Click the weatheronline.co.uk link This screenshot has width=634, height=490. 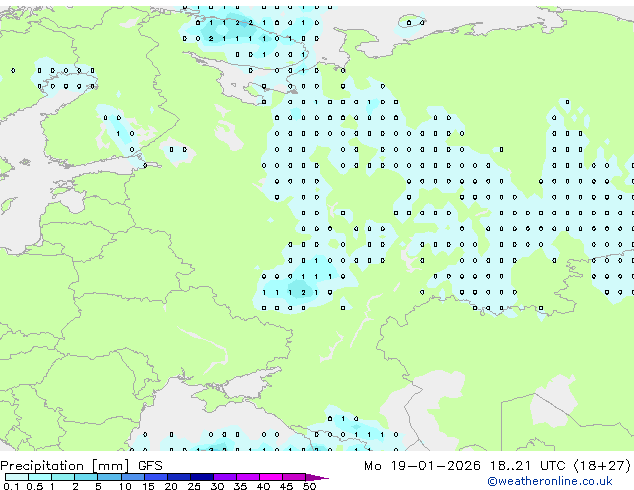(550, 481)
